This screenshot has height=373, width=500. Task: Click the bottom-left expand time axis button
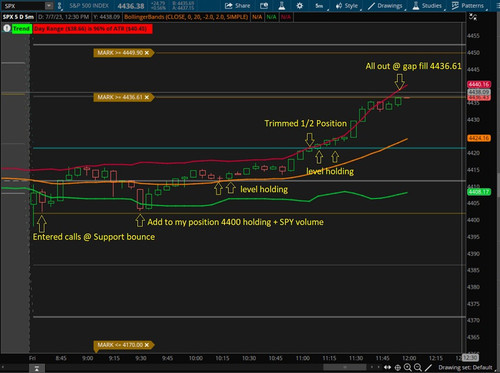pyautogui.click(x=37, y=368)
